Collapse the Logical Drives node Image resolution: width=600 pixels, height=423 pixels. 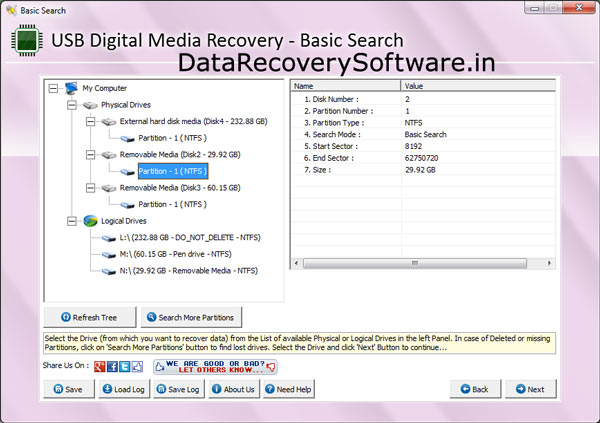point(72,221)
